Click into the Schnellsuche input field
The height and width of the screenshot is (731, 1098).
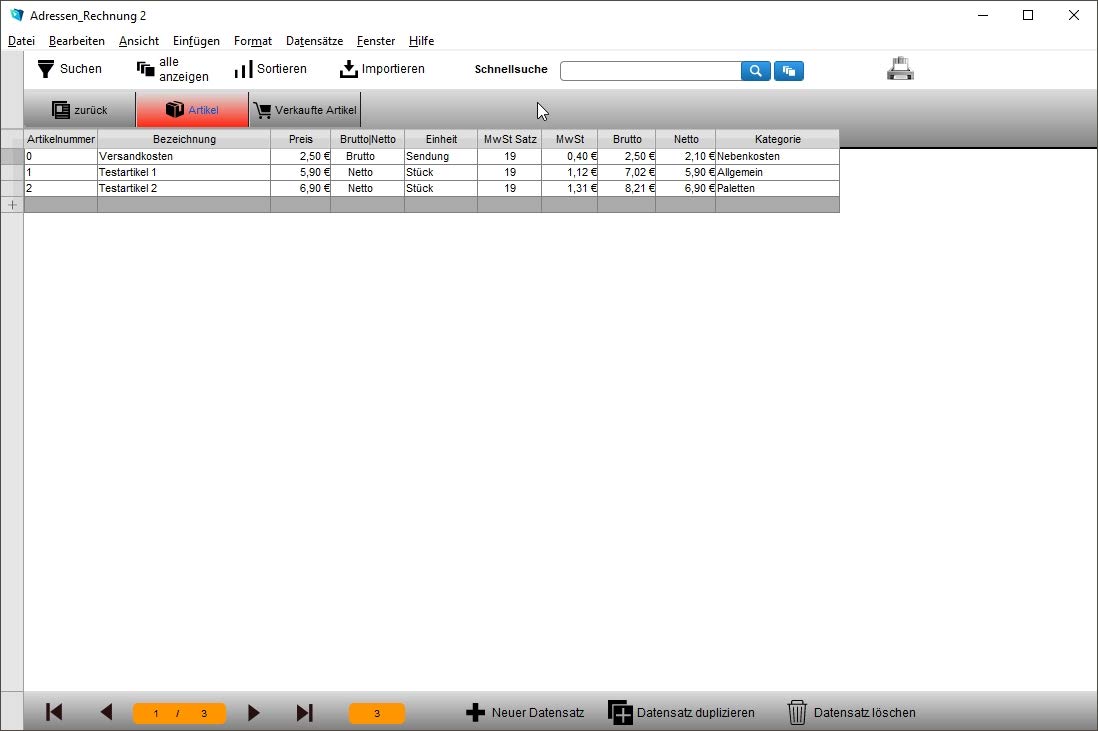point(651,71)
